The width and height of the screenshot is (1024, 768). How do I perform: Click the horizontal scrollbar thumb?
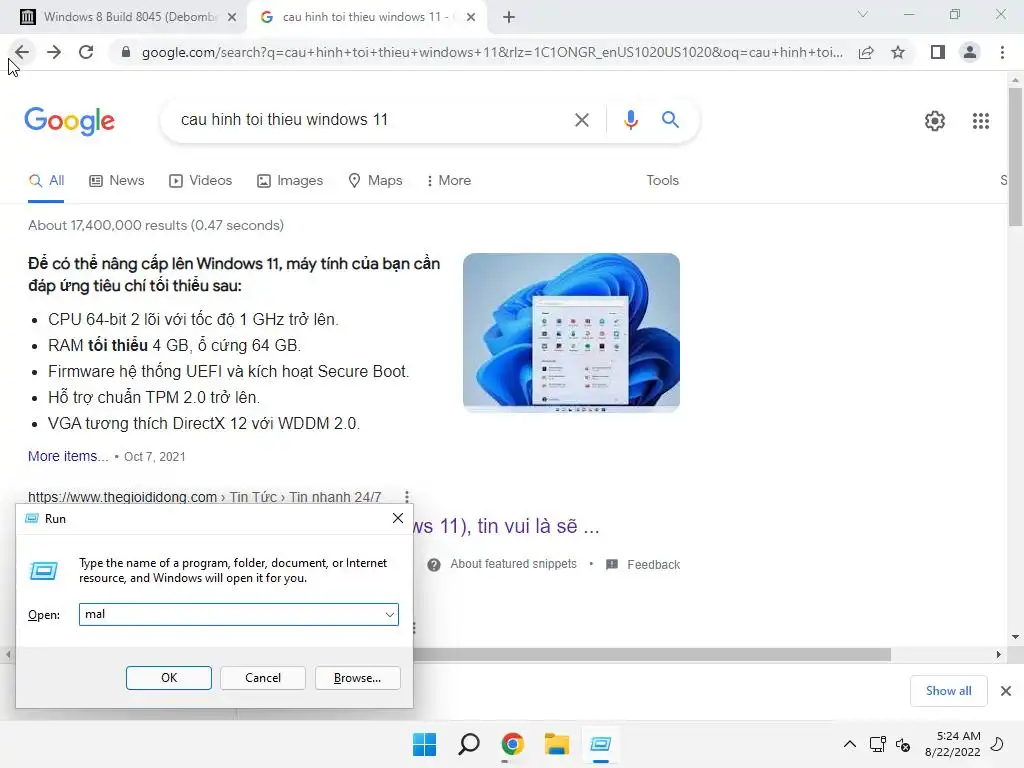point(652,654)
